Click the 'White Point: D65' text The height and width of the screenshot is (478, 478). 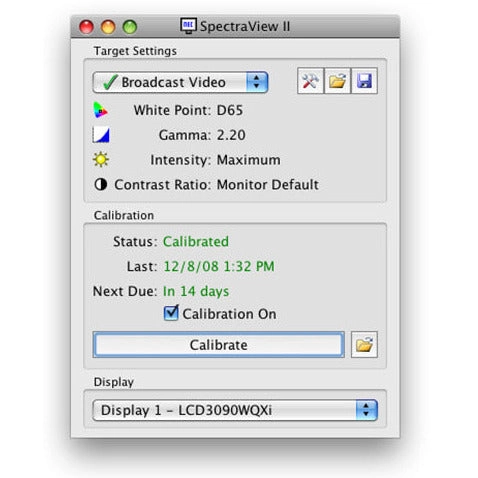click(188, 110)
